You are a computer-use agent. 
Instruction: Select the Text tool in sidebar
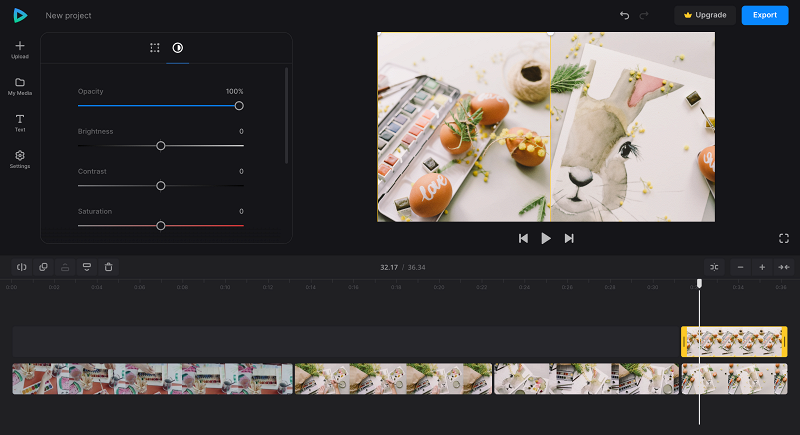(20, 119)
